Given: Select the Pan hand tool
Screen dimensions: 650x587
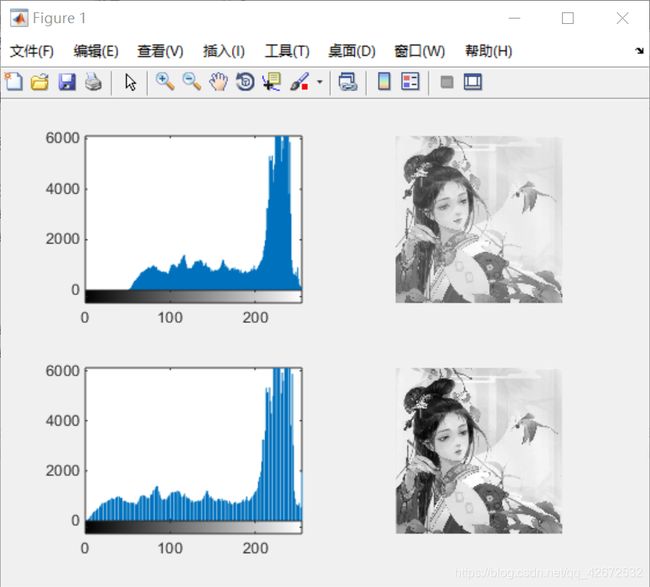Looking at the screenshot, I should click(218, 82).
